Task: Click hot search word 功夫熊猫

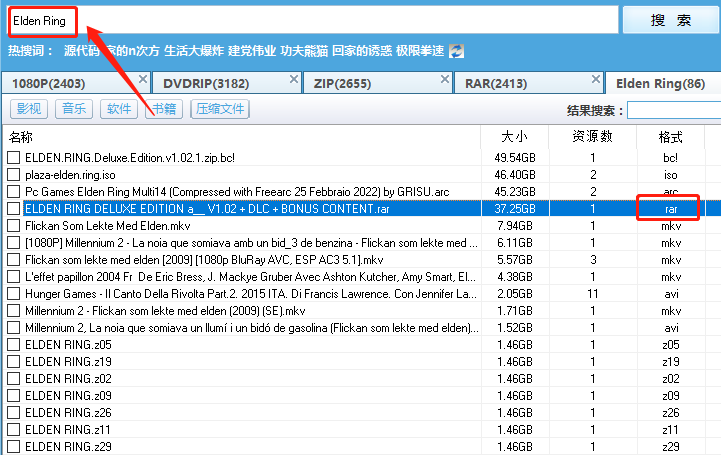Action: 304,51
